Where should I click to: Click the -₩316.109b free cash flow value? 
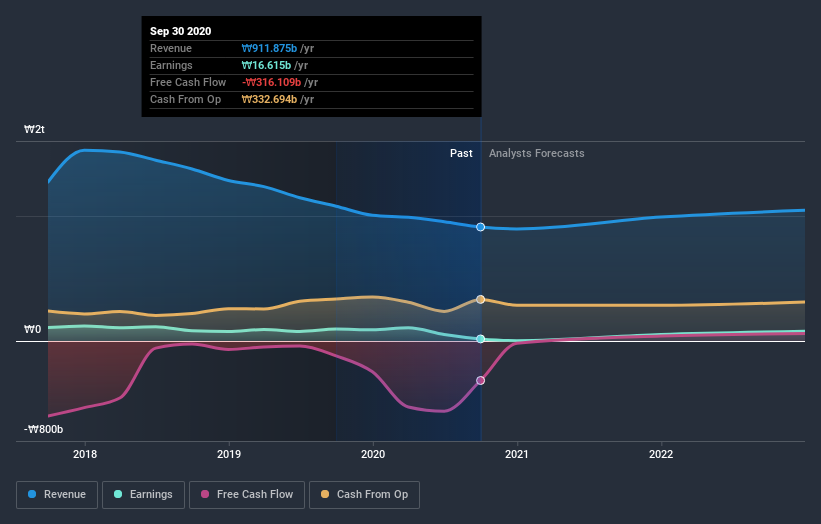pyautogui.click(x=271, y=82)
